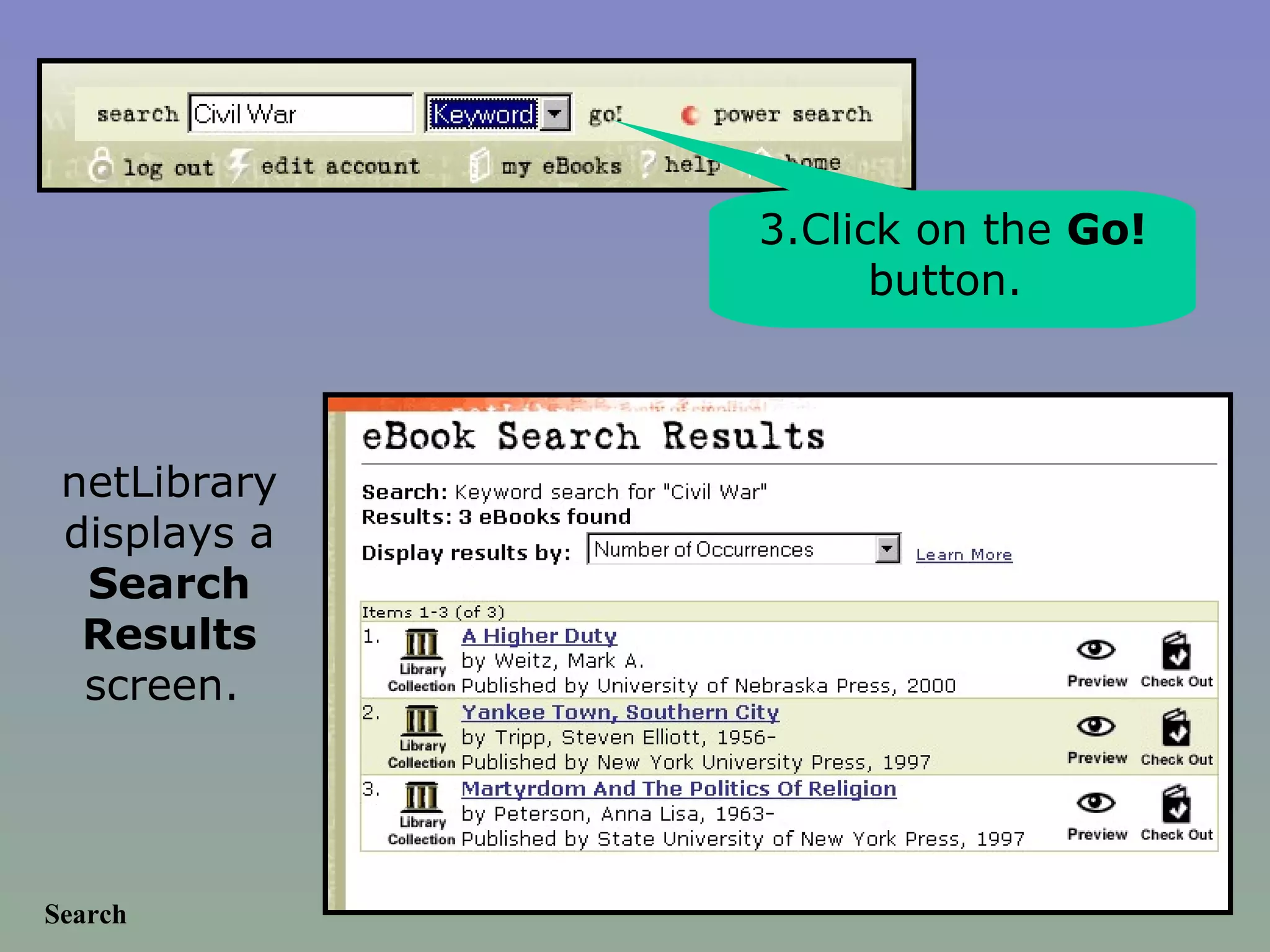The height and width of the screenshot is (952, 1270).
Task: Click the help question mark icon
Action: [648, 164]
